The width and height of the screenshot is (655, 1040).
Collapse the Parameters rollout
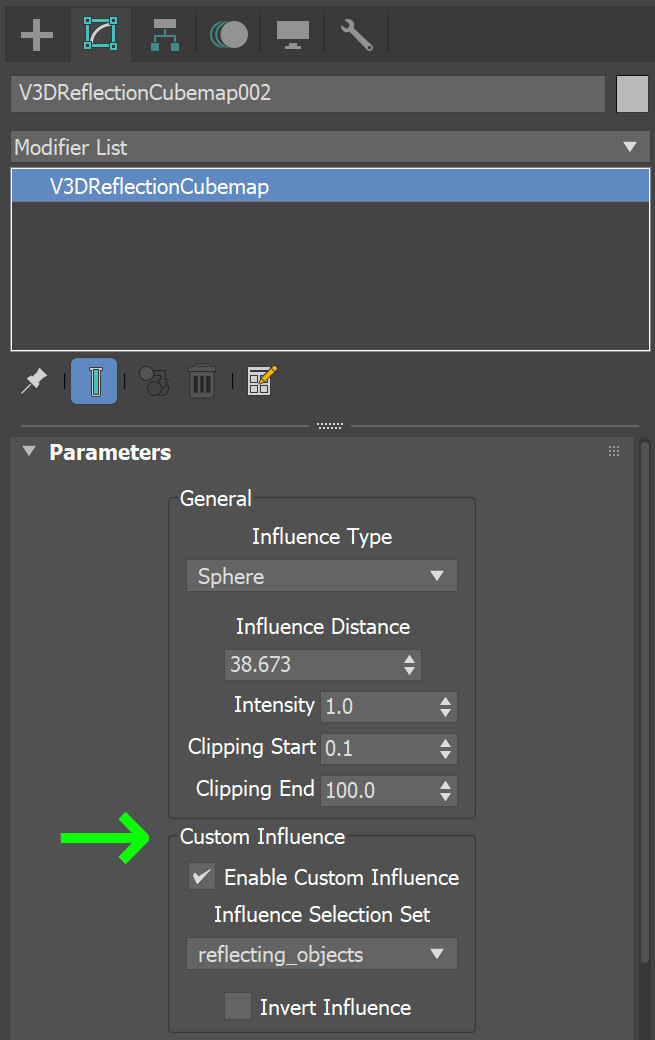coord(29,452)
